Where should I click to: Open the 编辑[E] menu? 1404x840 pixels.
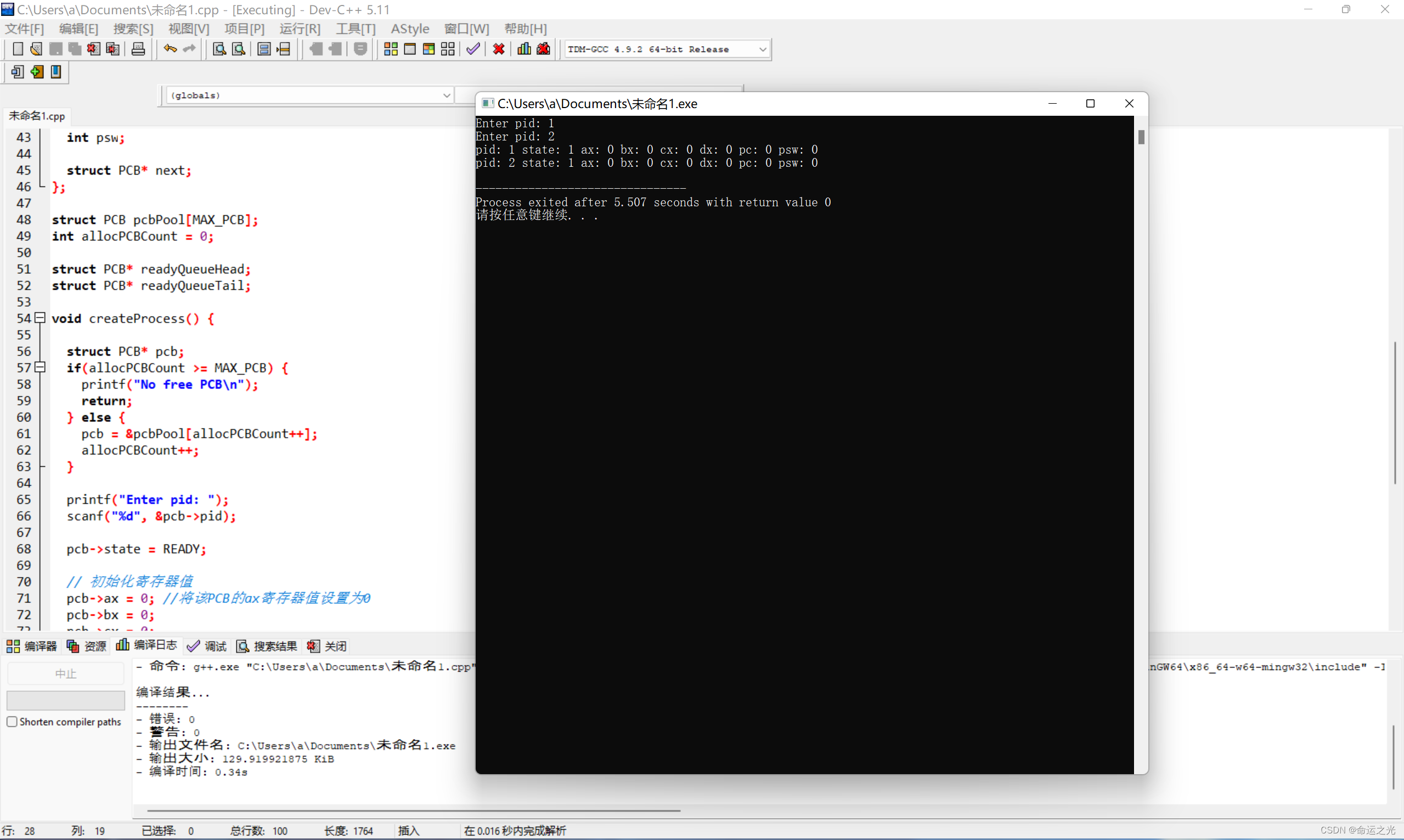[x=78, y=29]
